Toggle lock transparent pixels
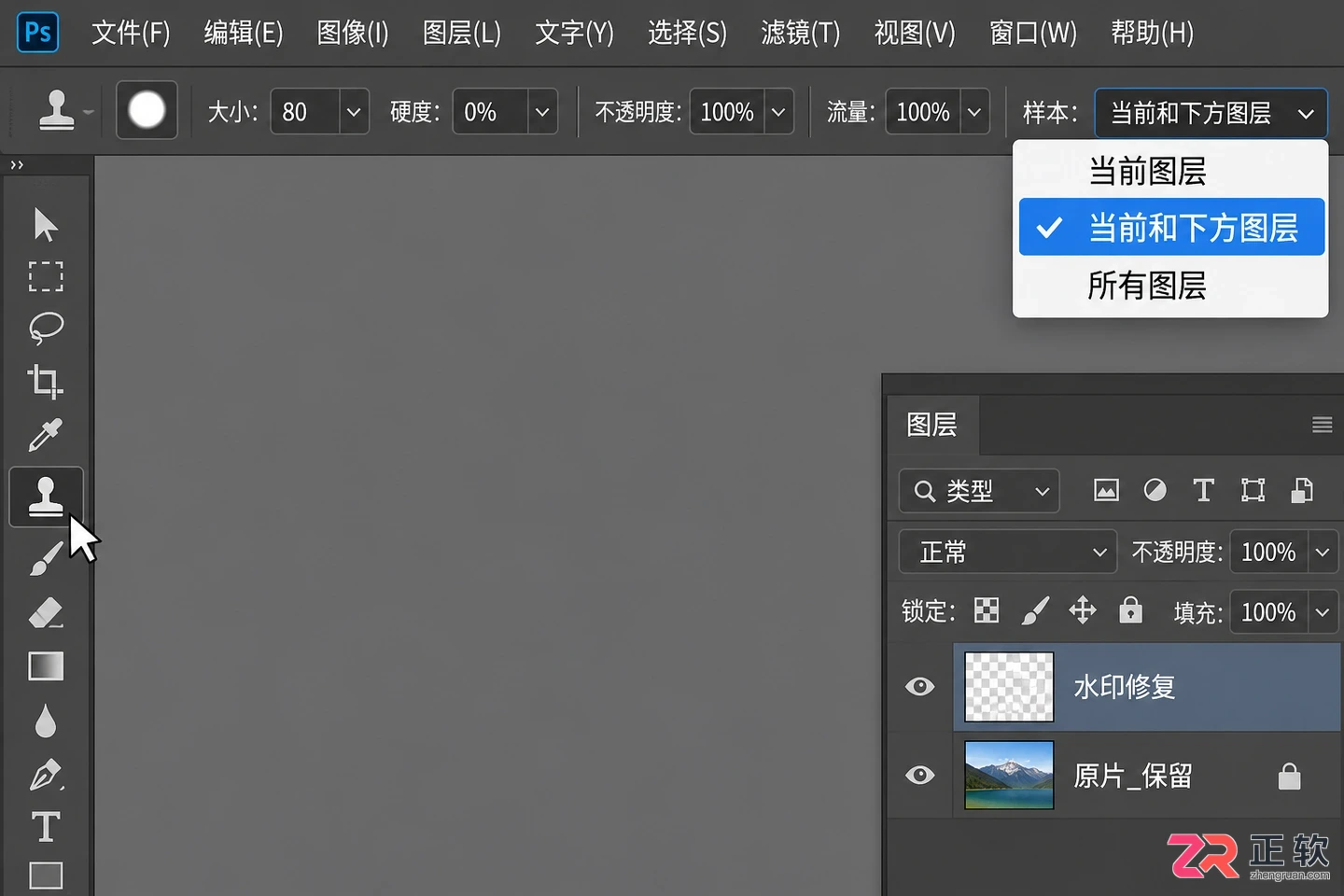 [987, 610]
